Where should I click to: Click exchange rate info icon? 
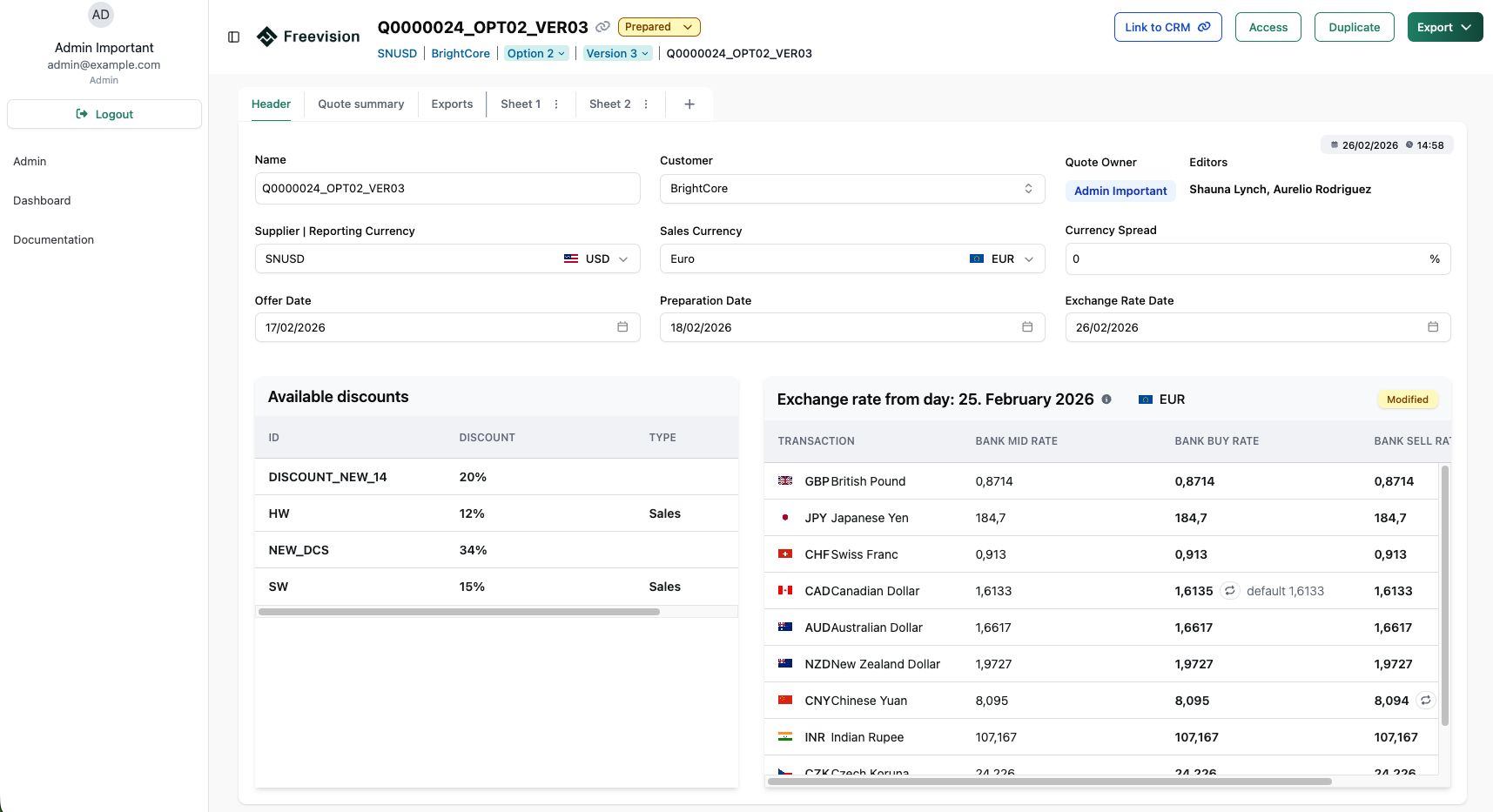pyautogui.click(x=1106, y=399)
